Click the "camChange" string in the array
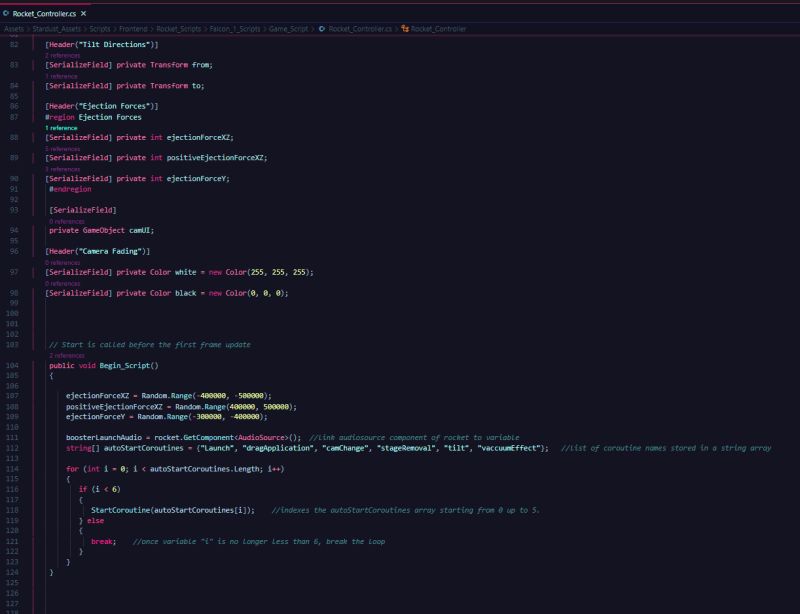 [x=345, y=448]
